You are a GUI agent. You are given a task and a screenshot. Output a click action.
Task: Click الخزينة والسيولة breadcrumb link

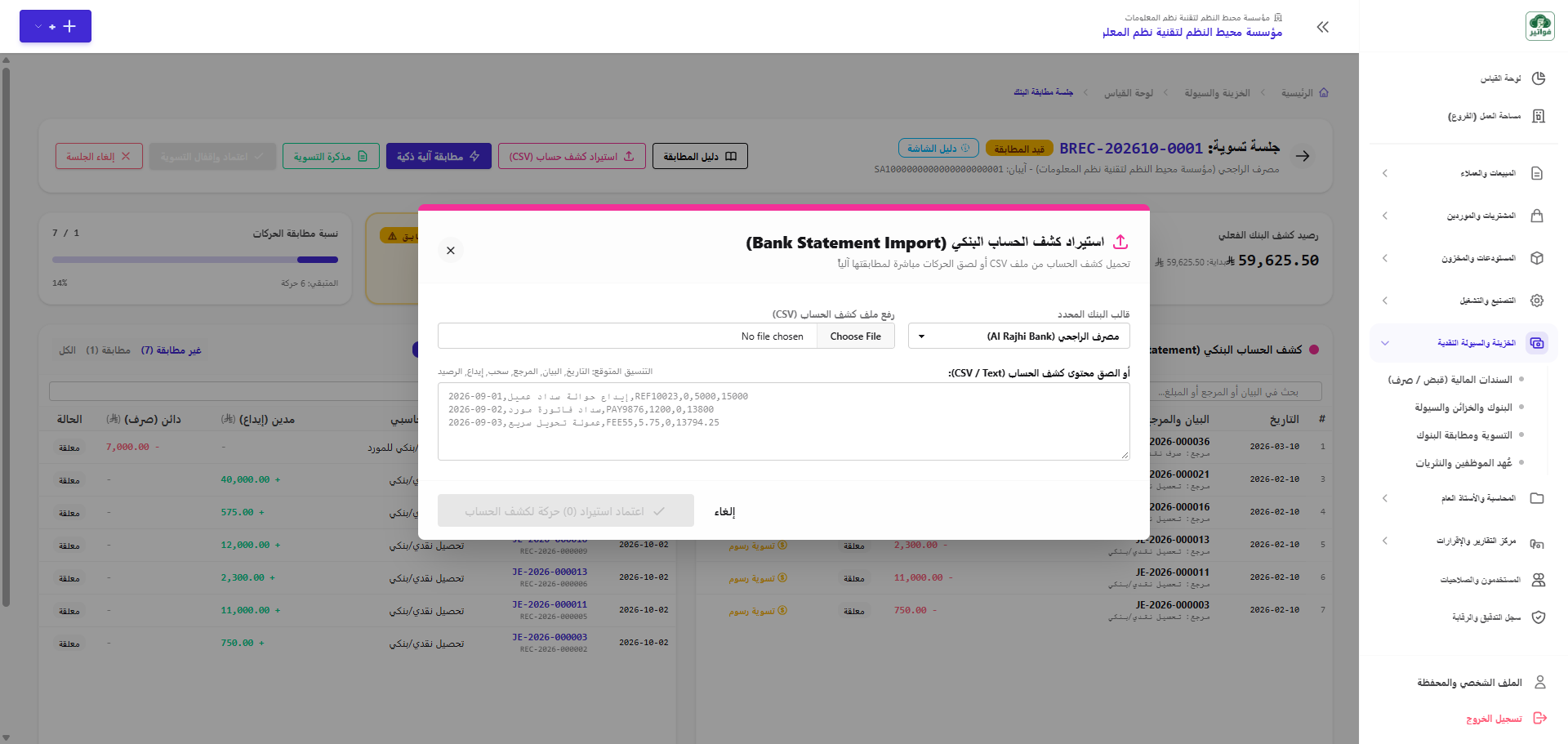coord(1217,93)
